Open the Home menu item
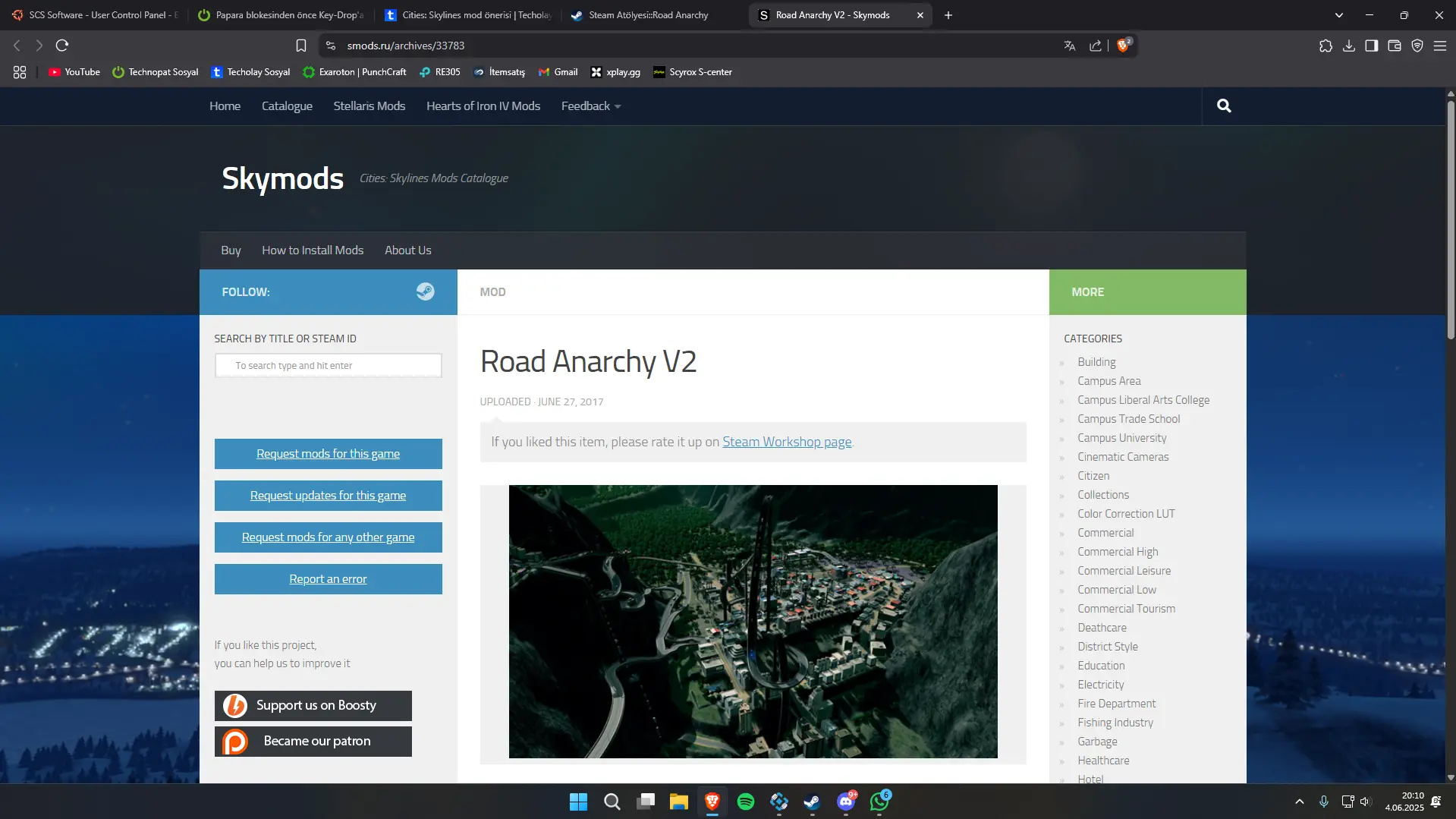Image resolution: width=1456 pixels, height=819 pixels. 225,106
